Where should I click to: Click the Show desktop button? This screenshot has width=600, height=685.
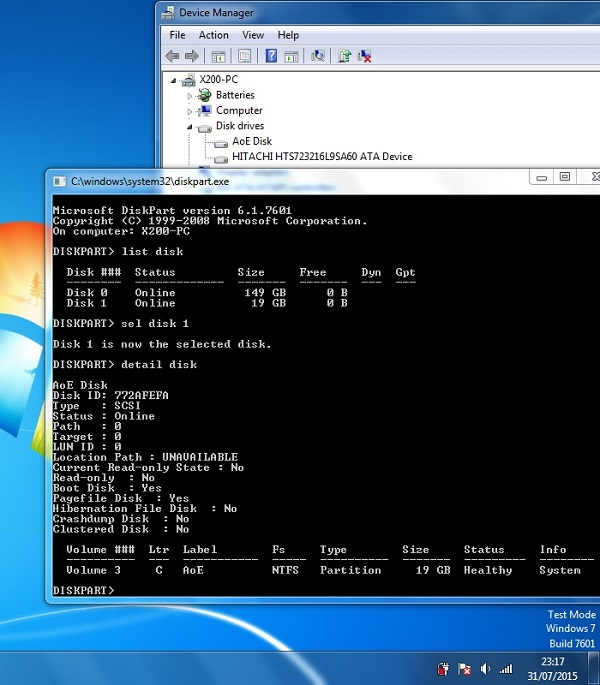(x=593, y=668)
